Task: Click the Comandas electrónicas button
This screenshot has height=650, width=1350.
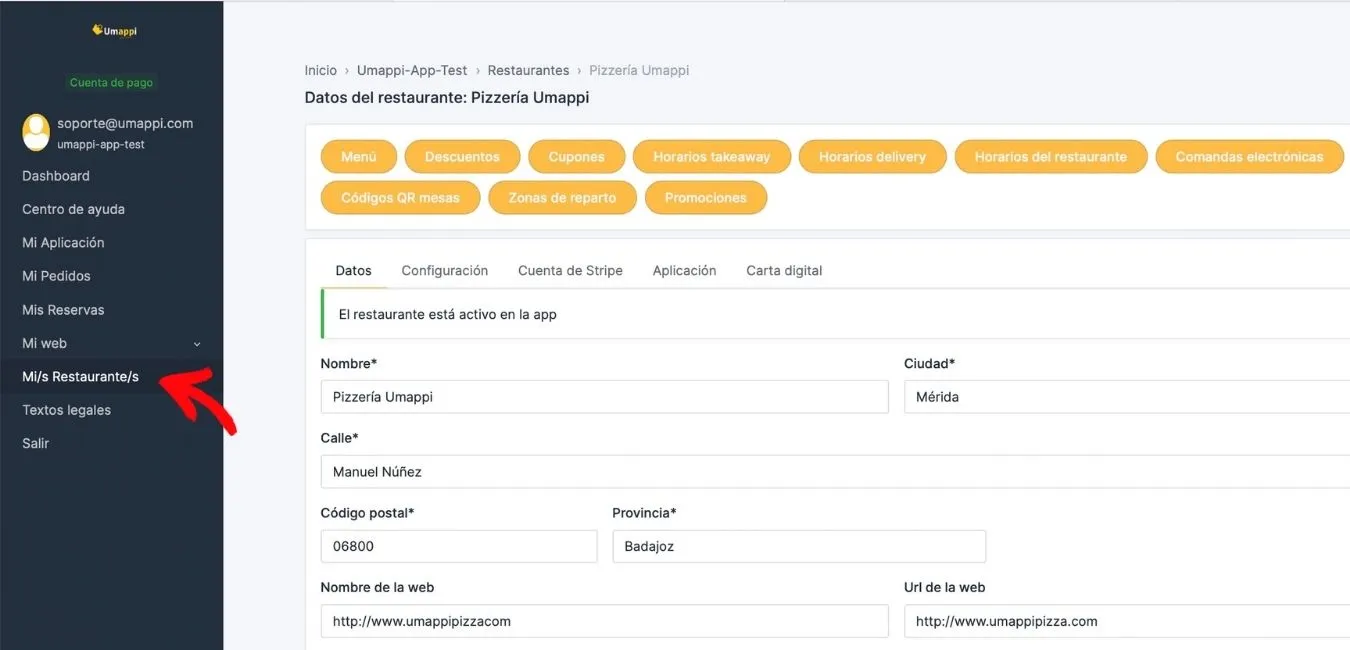Action: click(x=1249, y=157)
